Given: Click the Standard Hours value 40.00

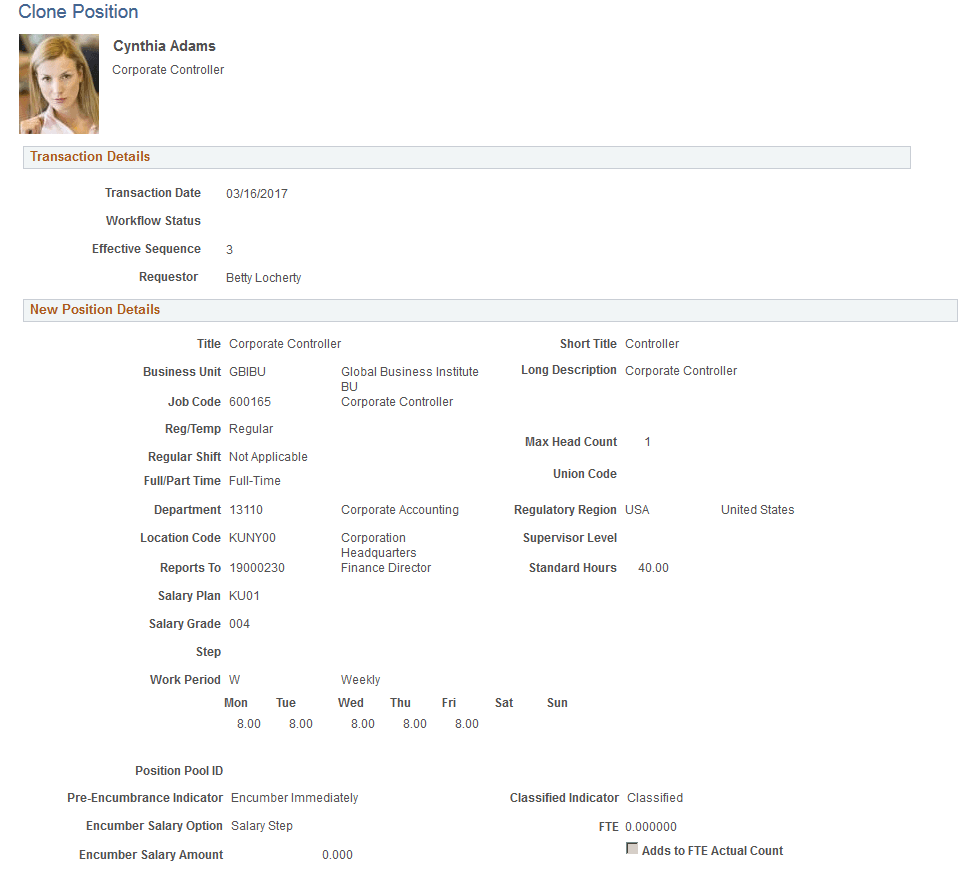Looking at the screenshot, I should coord(653,567).
